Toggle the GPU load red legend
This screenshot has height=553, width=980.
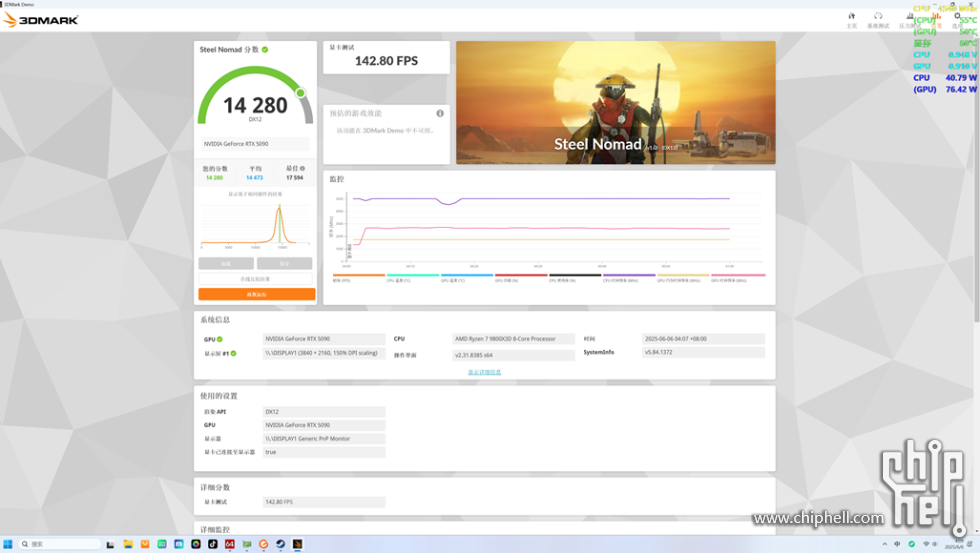[x=521, y=277]
